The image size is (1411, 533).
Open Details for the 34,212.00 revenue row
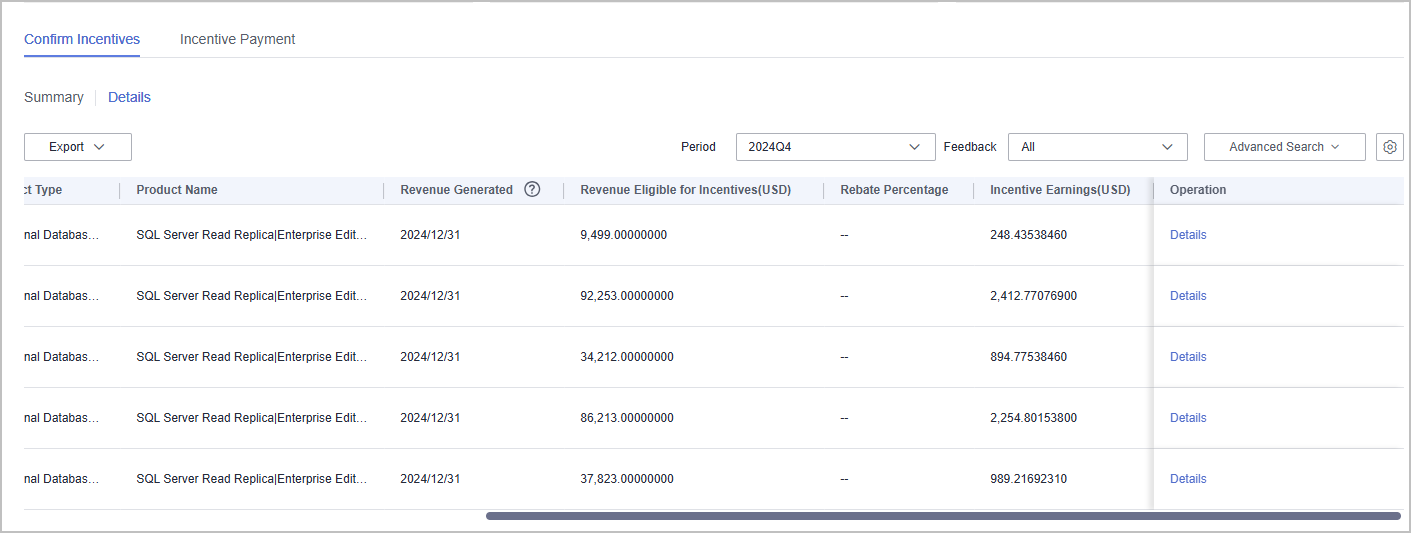tap(1188, 357)
